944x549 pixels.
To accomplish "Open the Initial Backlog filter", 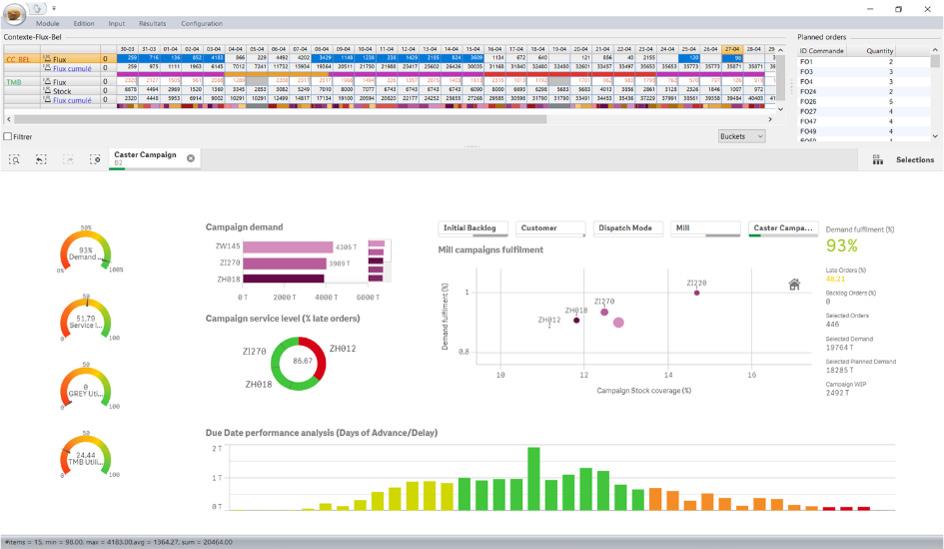I will coord(473,228).
